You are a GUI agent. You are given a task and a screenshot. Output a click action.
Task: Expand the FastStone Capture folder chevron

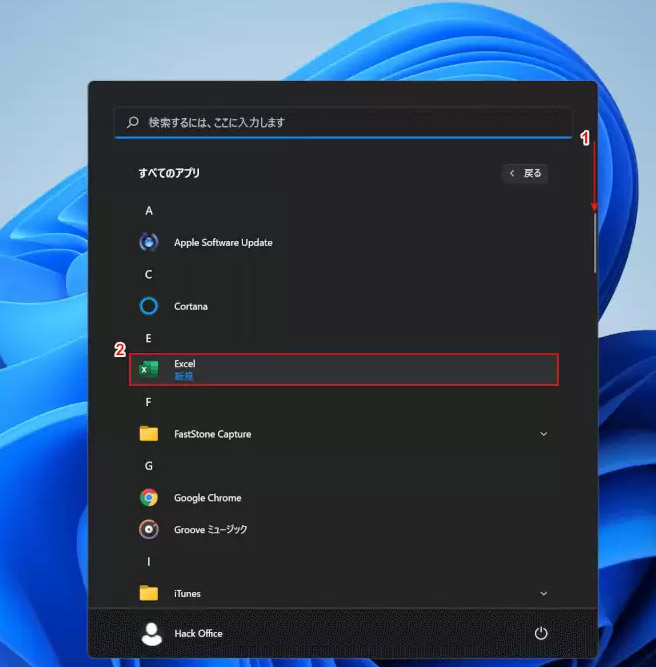coord(544,434)
